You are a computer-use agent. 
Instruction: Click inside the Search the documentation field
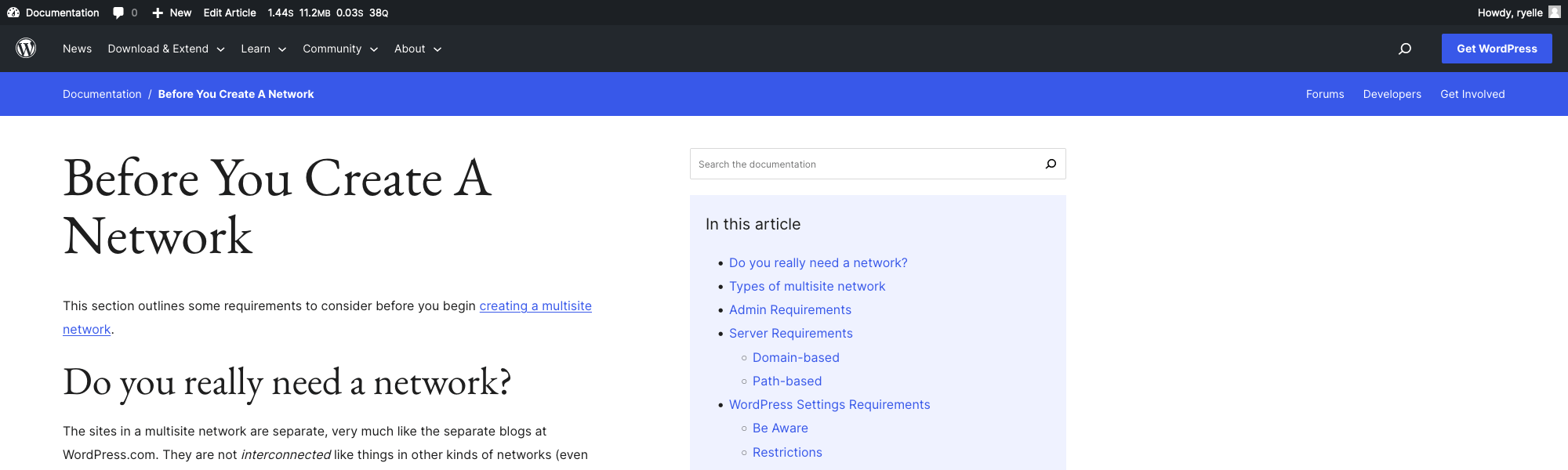pyautogui.click(x=823, y=164)
